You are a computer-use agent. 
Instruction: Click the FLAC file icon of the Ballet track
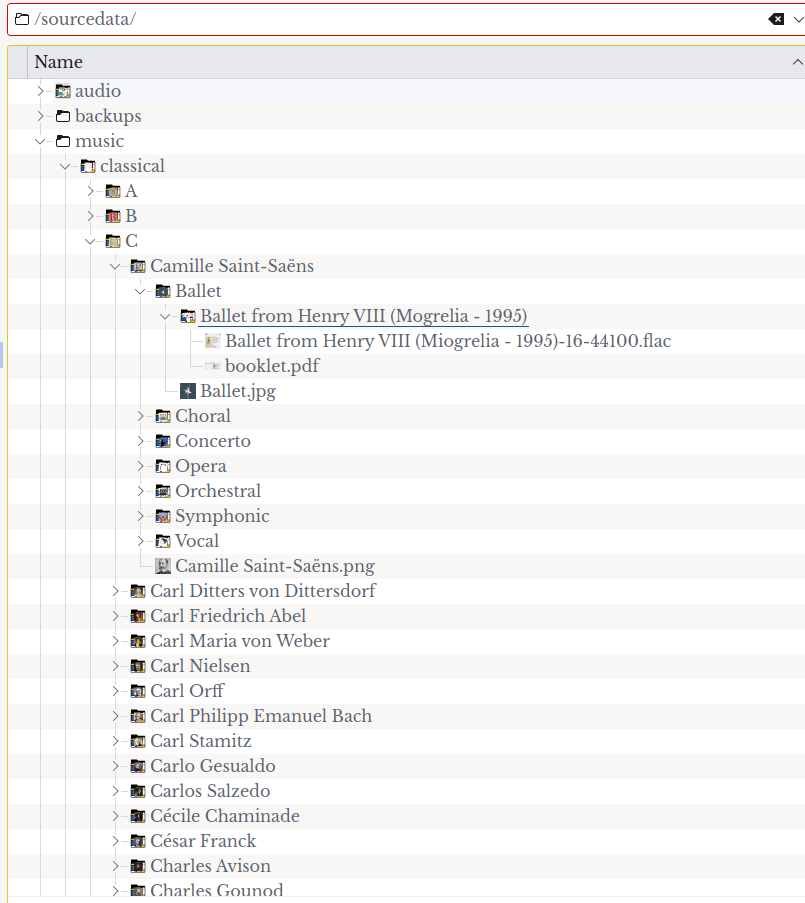213,341
